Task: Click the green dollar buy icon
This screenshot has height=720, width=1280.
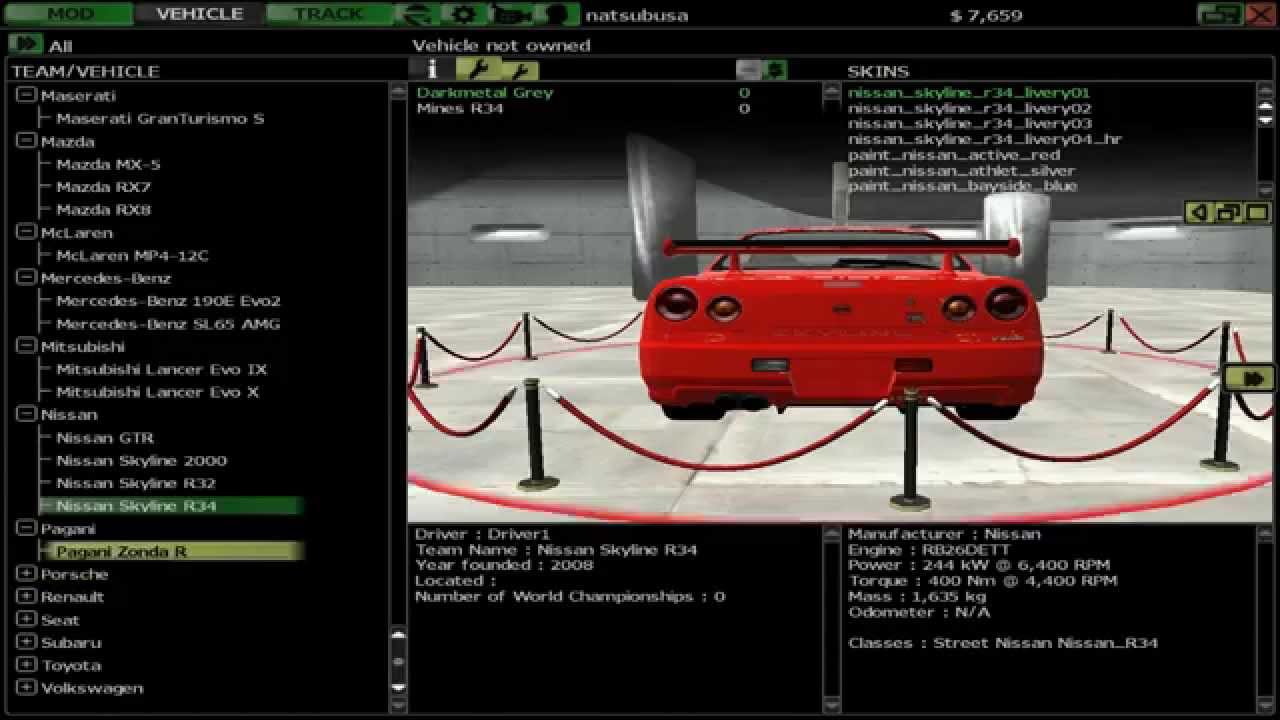Action: pos(775,69)
